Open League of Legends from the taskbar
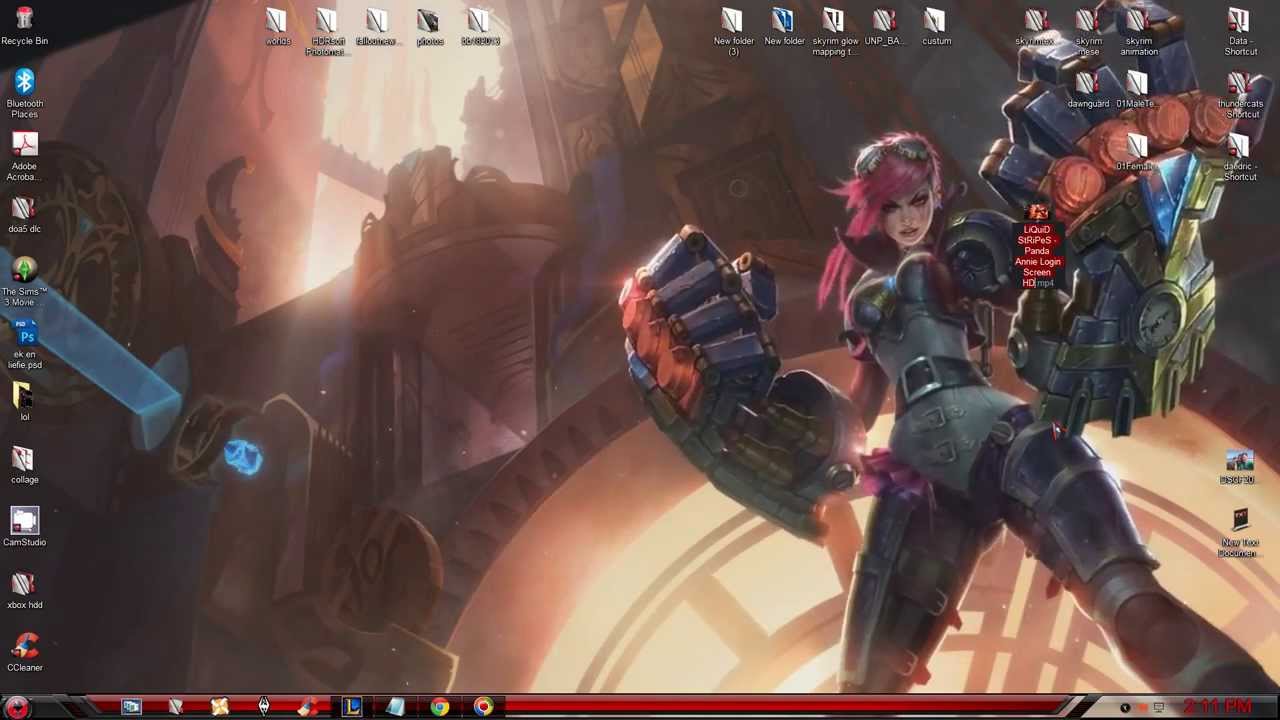 (351, 707)
